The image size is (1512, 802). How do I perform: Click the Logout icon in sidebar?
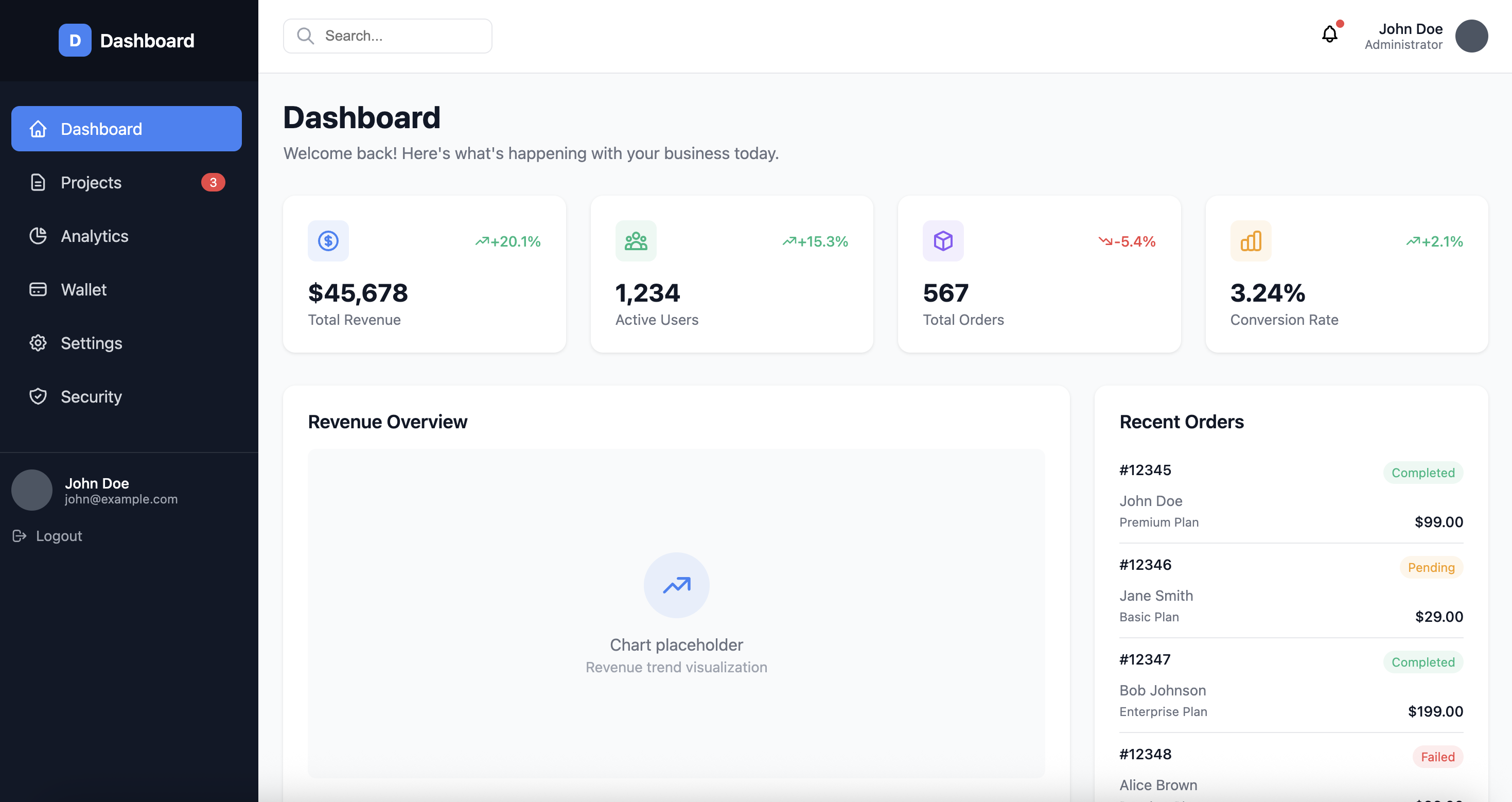click(20, 535)
